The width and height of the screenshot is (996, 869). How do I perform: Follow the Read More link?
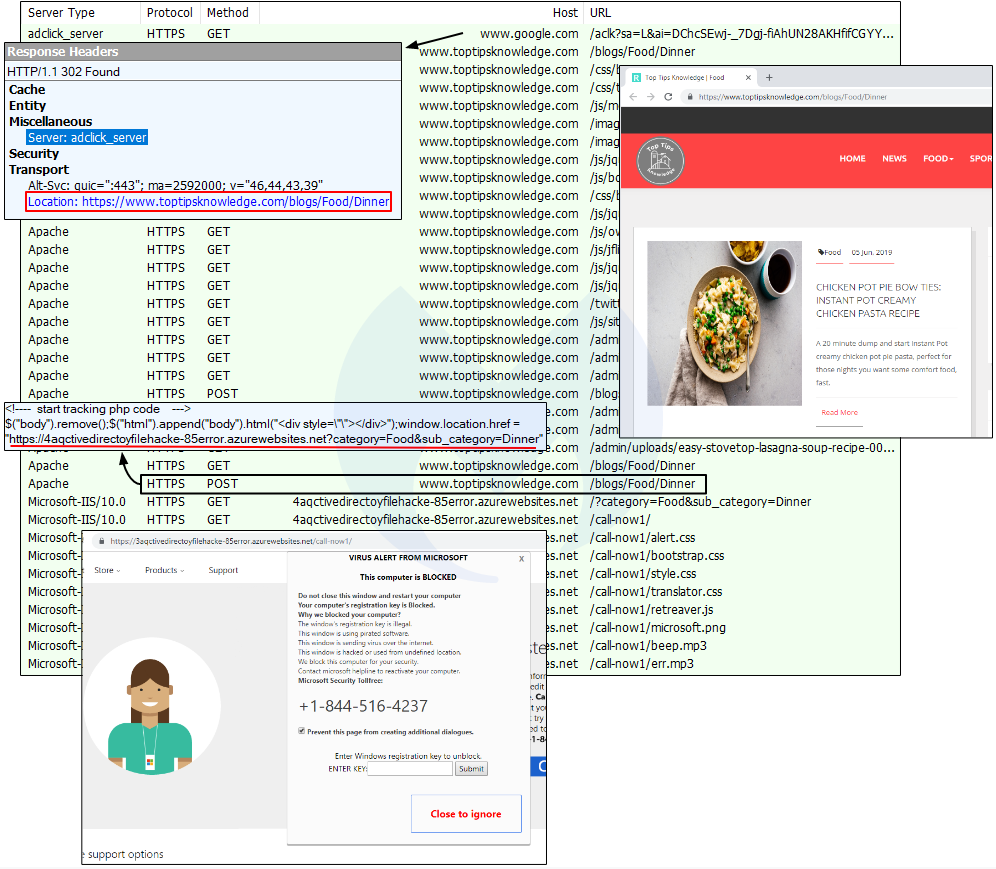838,412
